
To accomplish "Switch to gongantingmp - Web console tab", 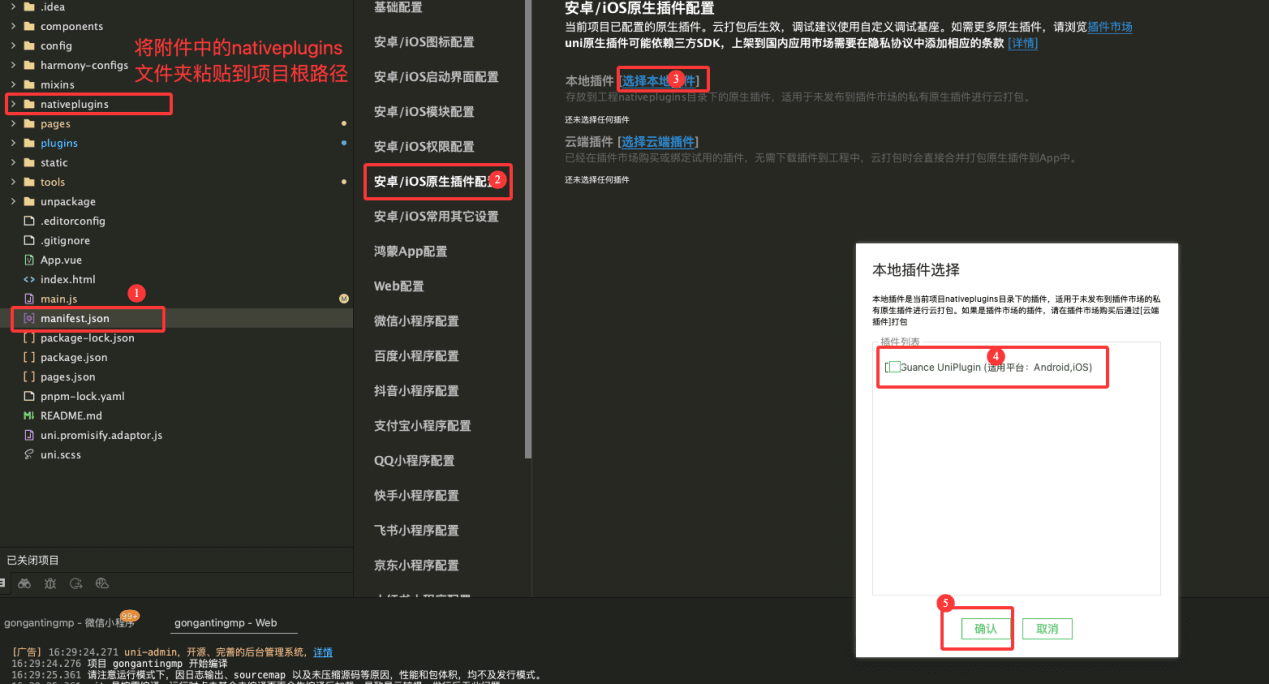I will (x=226, y=623).
